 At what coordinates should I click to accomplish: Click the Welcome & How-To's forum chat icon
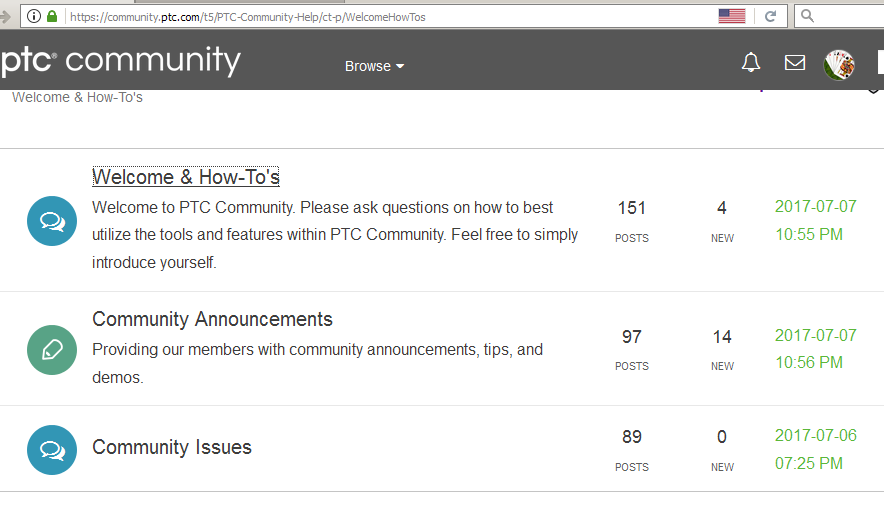coord(52,221)
